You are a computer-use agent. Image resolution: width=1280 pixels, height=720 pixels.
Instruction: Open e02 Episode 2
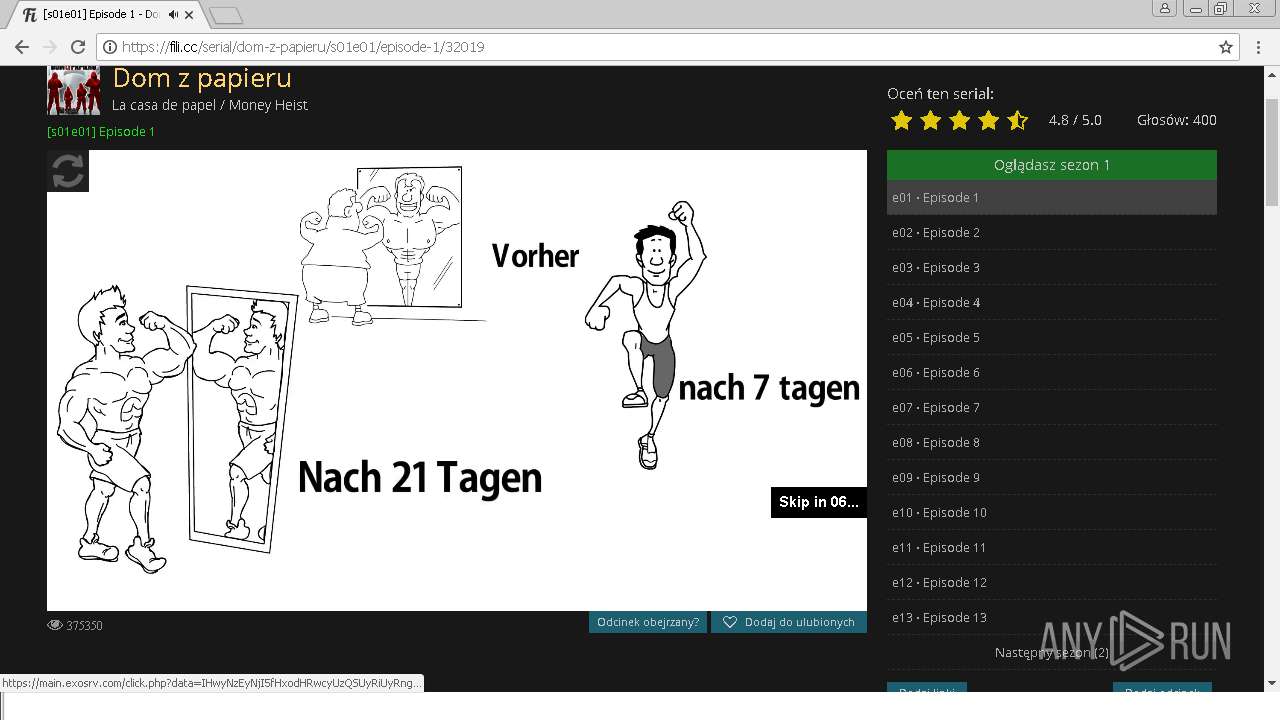(1052, 232)
